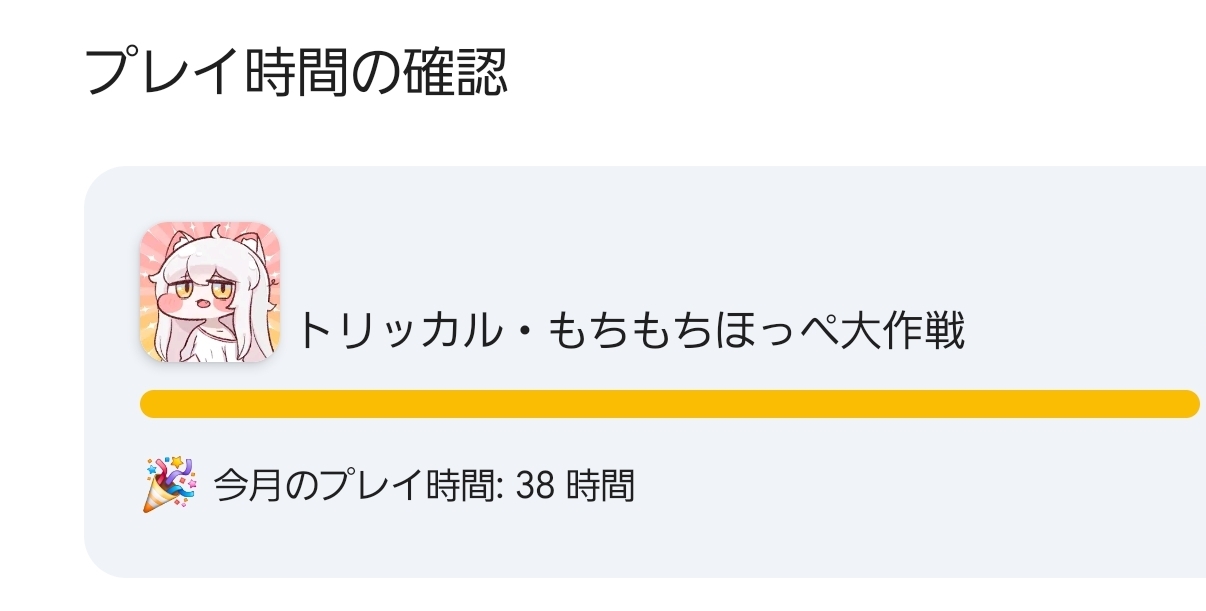Click the Trickcal game app icon
Viewport: 1206px width, 611px height.
pyautogui.click(x=210, y=291)
